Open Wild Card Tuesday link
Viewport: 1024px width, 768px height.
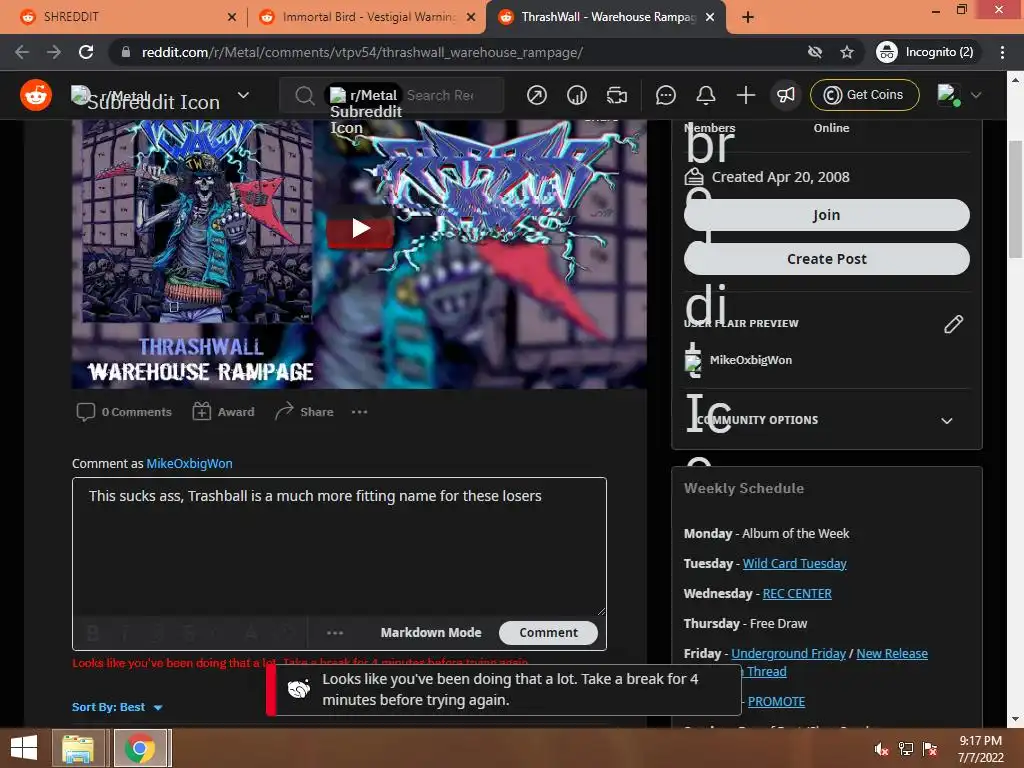pos(794,564)
